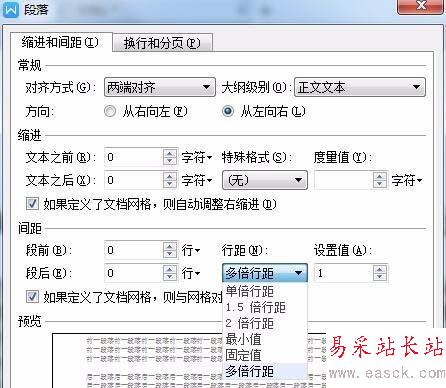The width and height of the screenshot is (446, 388).
Task: Open the 大纲级别 dropdown showing 正文文本
Action: tap(360, 87)
